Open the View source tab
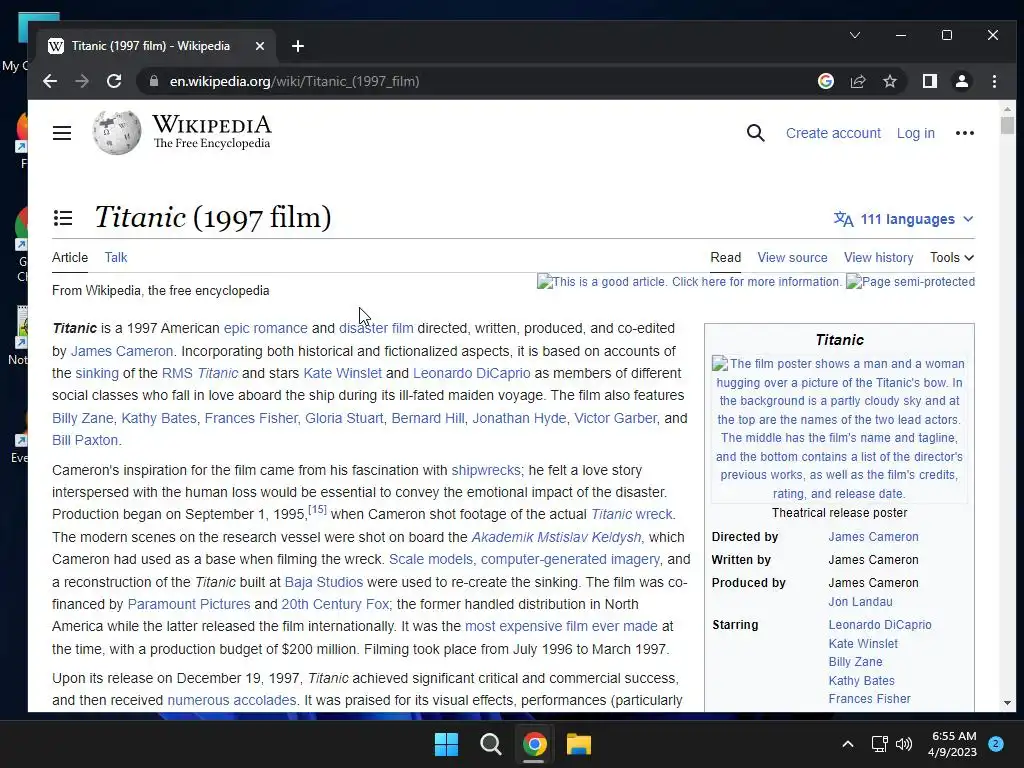The height and width of the screenshot is (768, 1024). pos(792,257)
